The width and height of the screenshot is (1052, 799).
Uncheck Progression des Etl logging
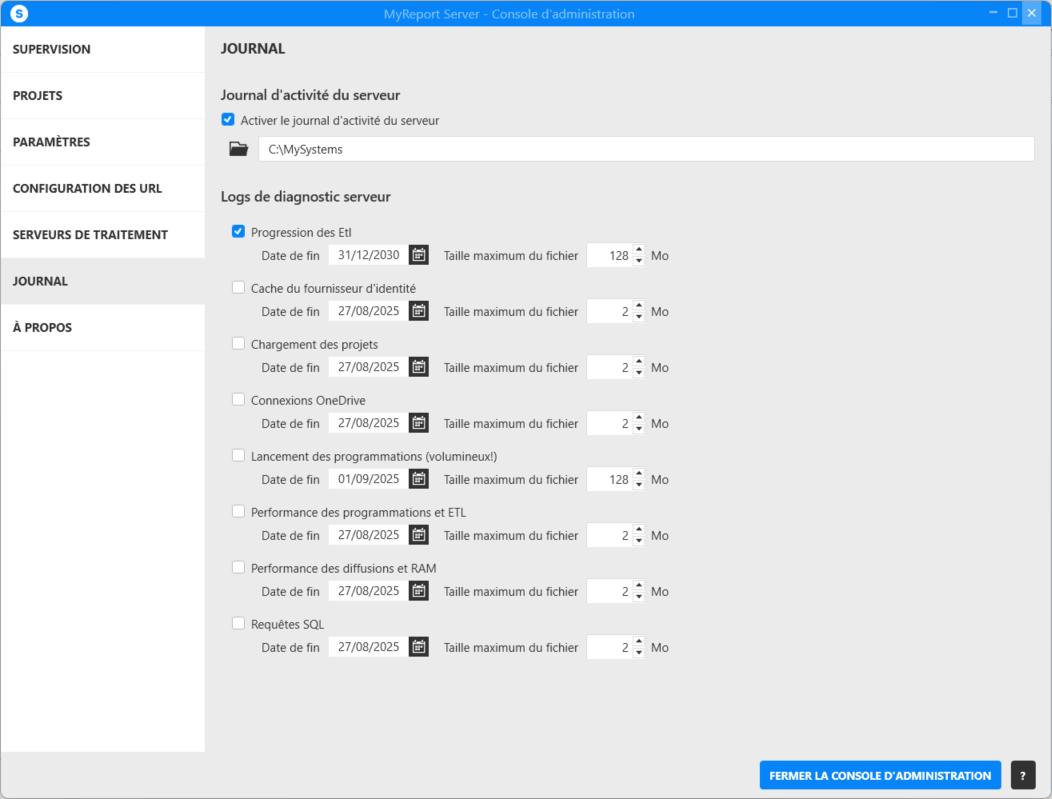tap(238, 232)
